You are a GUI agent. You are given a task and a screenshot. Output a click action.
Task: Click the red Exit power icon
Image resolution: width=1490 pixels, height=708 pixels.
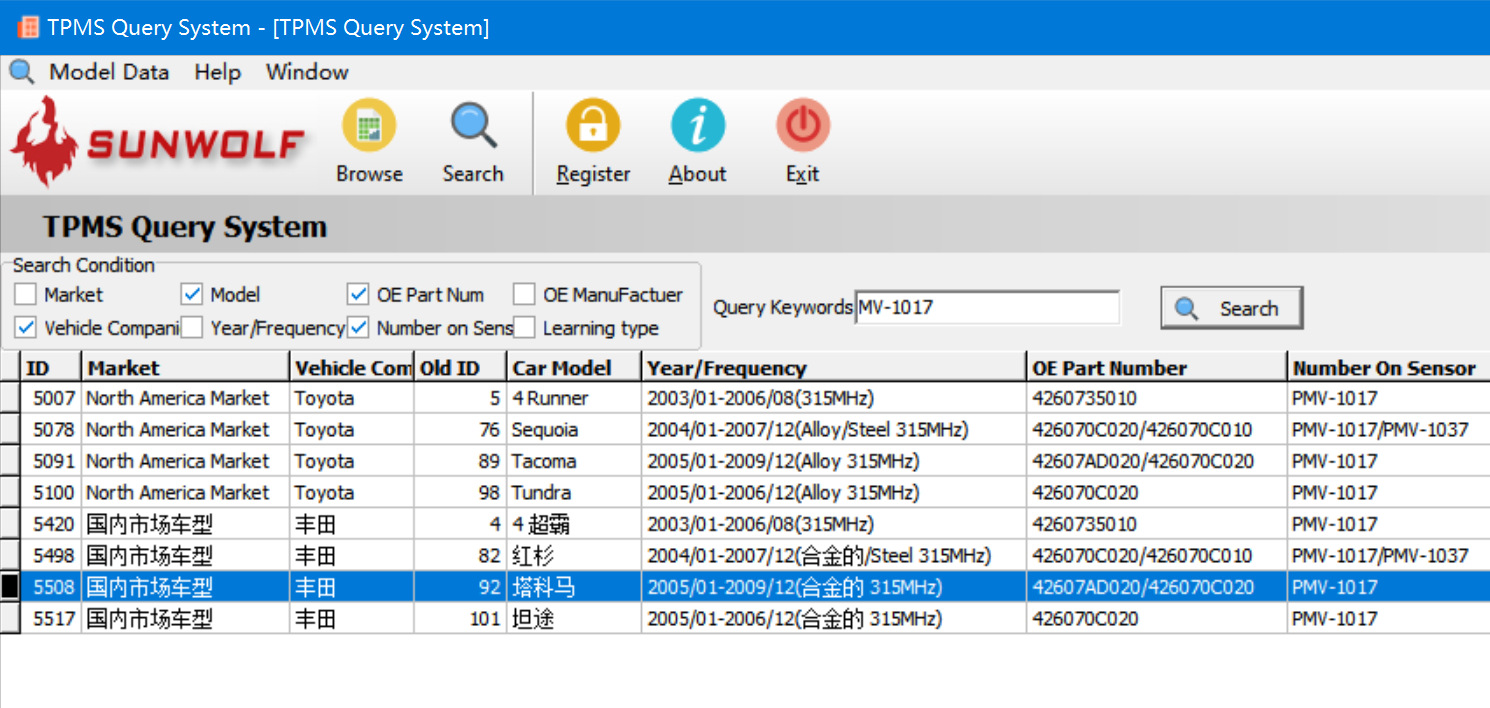(x=802, y=128)
